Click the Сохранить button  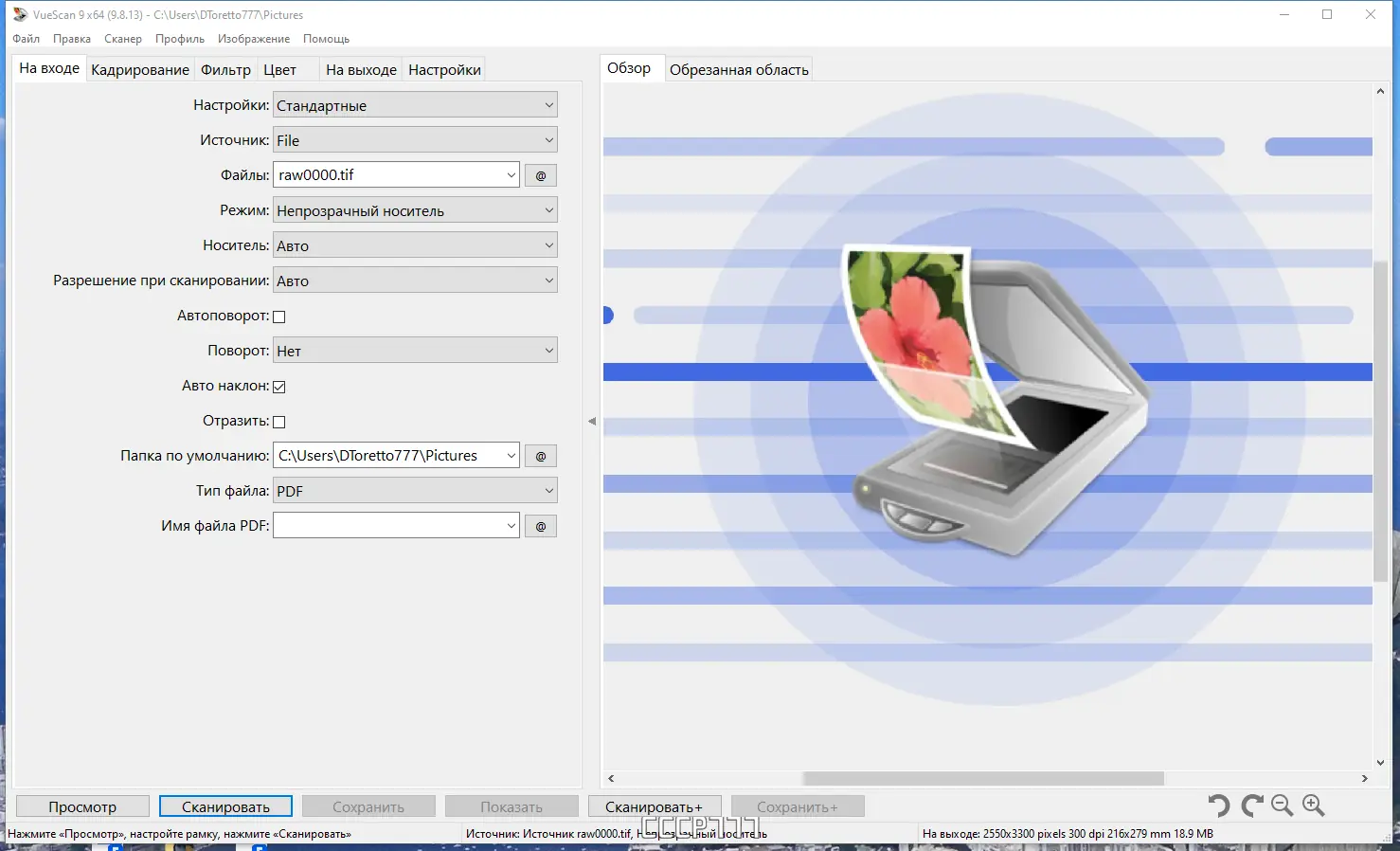point(368,806)
